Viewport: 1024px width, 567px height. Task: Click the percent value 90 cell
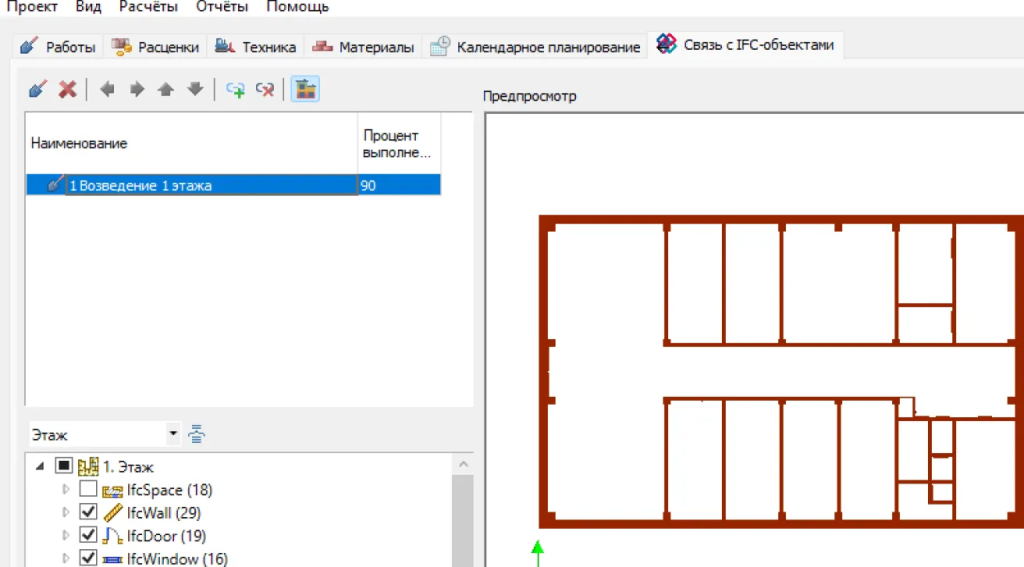pos(399,185)
